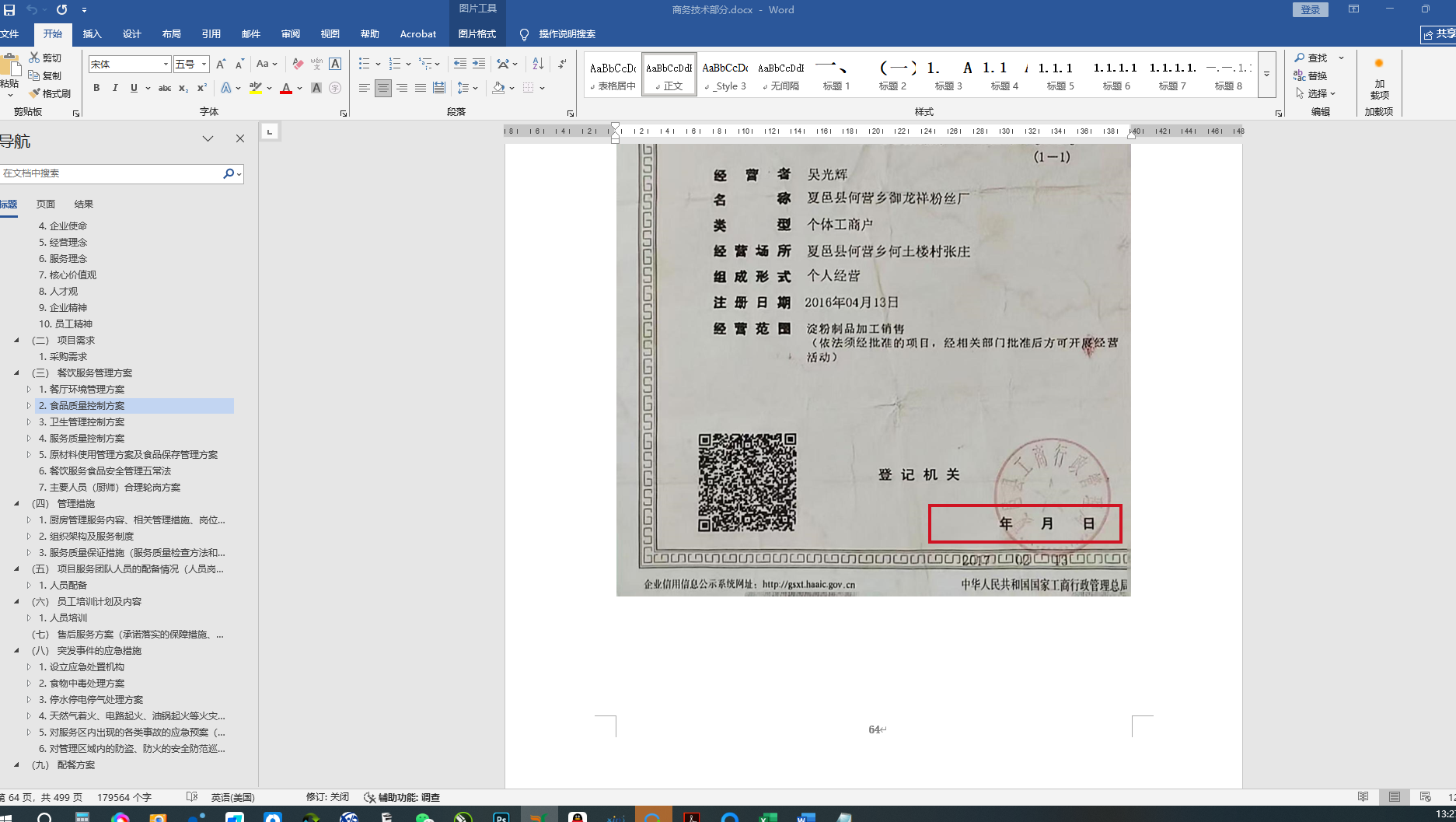Click the 辅助功能: 调查 status button
Image resolution: width=1456 pixels, height=822 pixels.
coord(403,797)
